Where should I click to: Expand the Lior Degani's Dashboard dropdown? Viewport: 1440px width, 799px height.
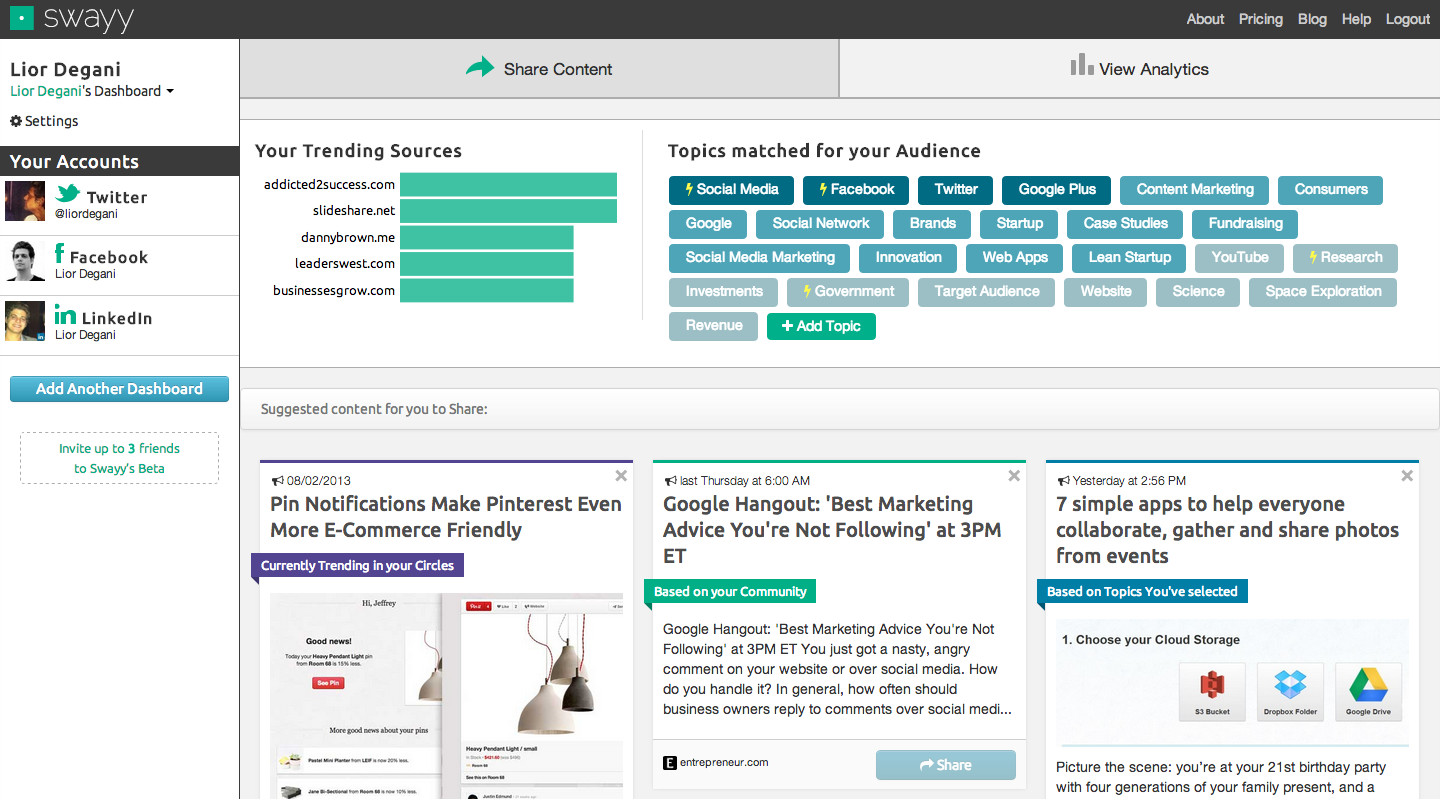(170, 91)
